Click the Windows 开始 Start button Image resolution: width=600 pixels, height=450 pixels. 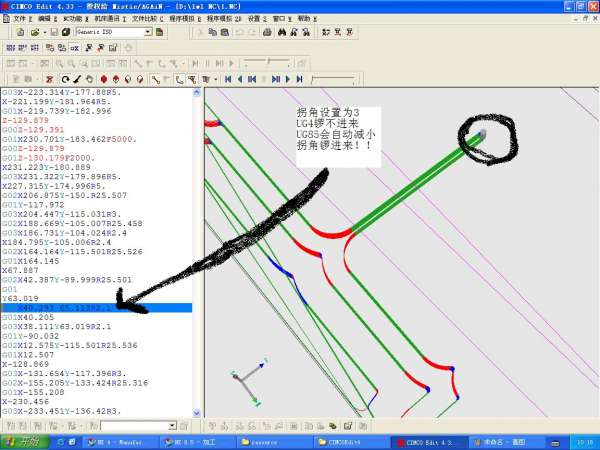click(20, 441)
